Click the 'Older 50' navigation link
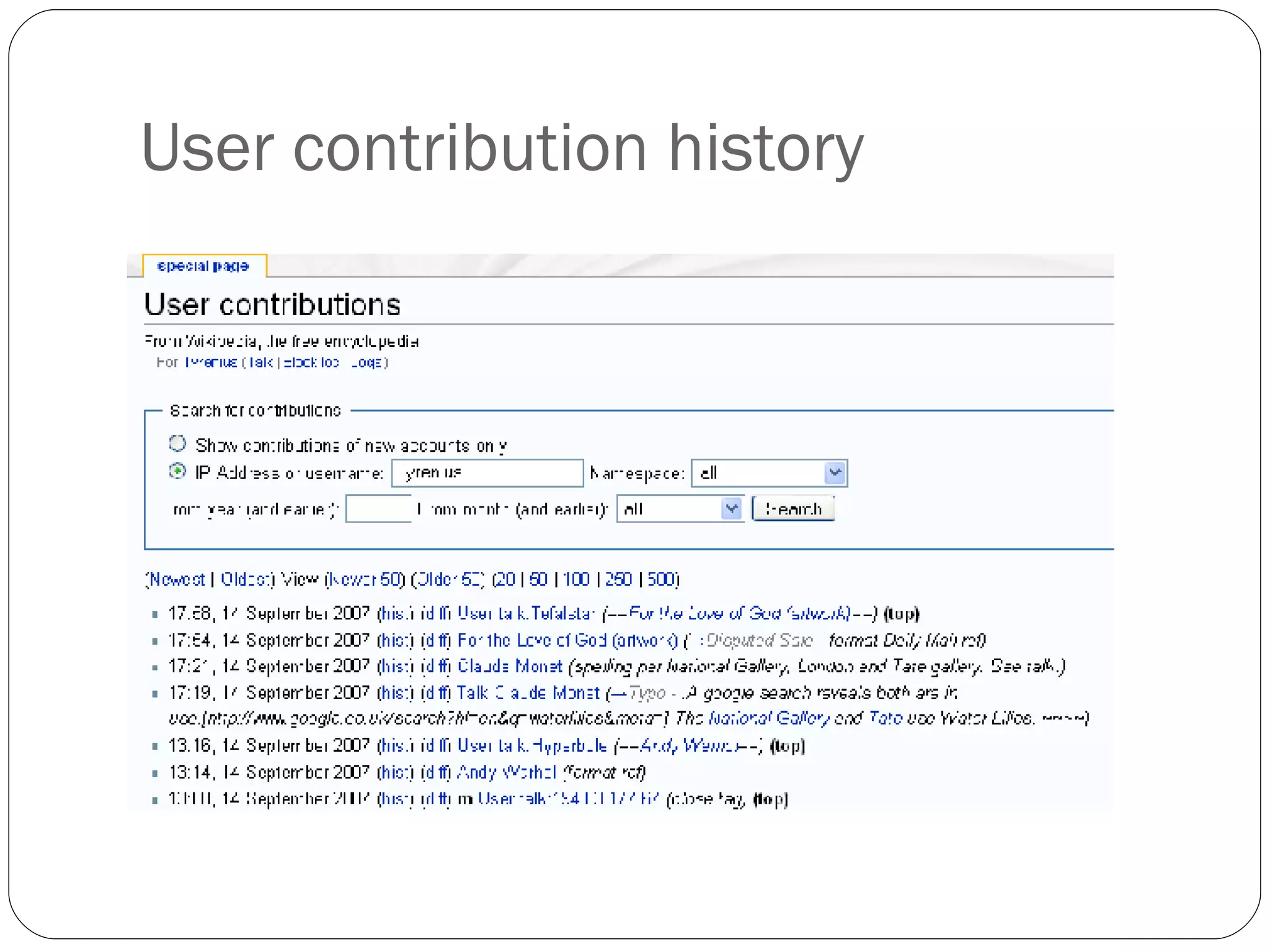Image resolution: width=1270 pixels, height=952 pixels. coord(449,579)
